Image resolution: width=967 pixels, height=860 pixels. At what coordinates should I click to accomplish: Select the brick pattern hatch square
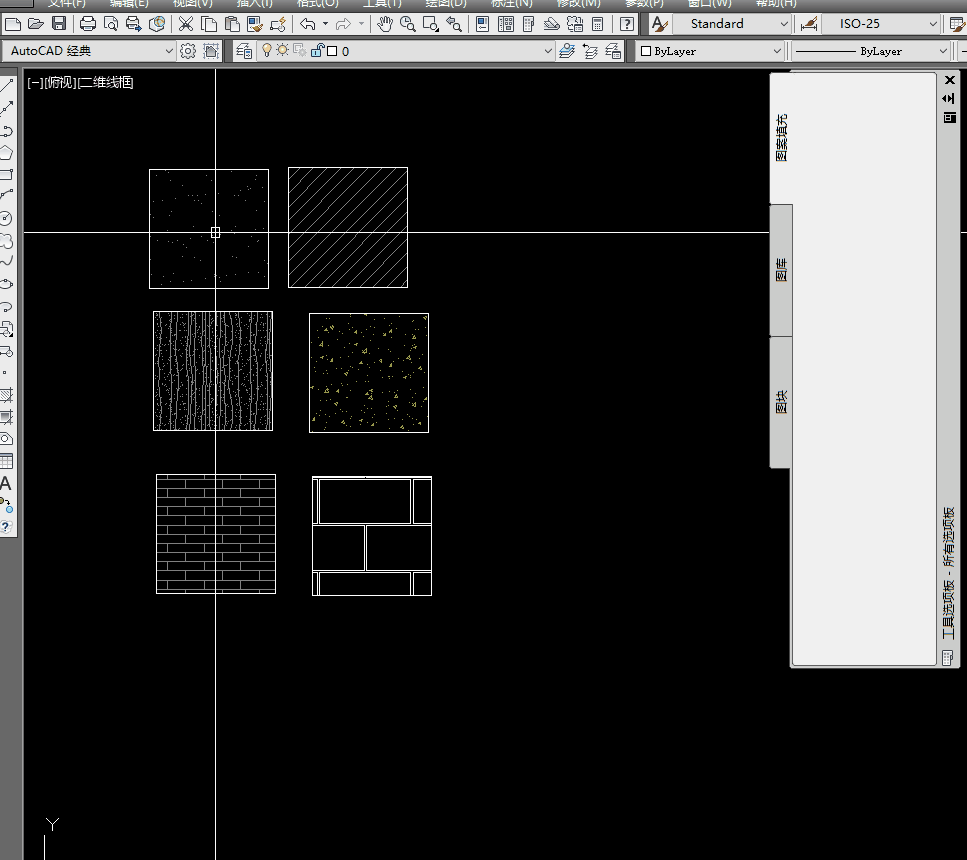(x=216, y=534)
